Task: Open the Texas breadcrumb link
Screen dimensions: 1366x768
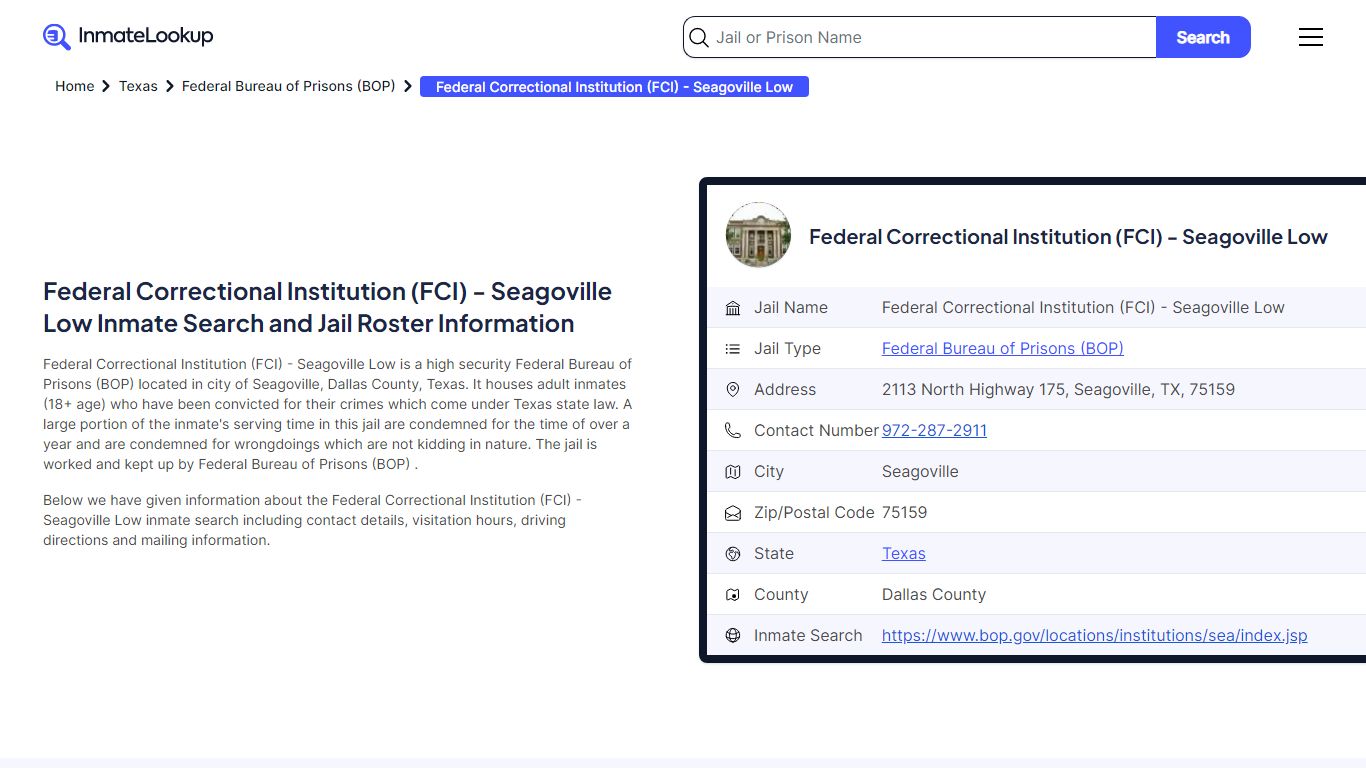Action: (x=138, y=86)
